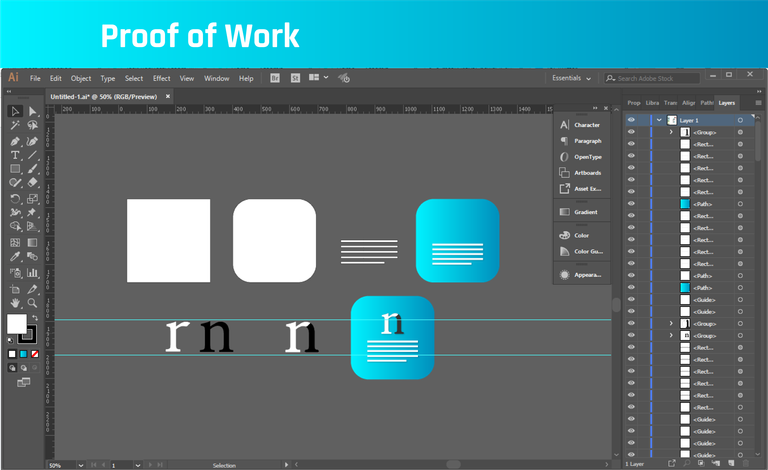Choose the Column Graph tool
Image resolution: width=768 pixels, height=470 pixels.
coord(32,273)
